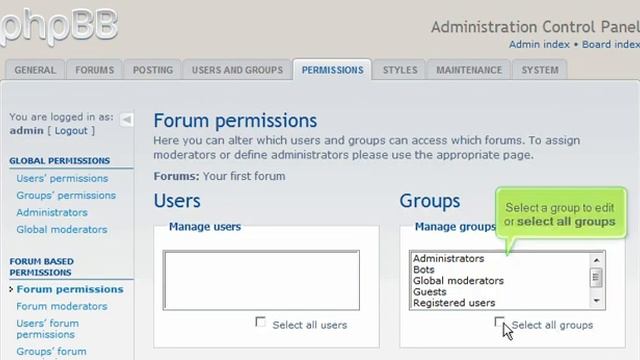Open the General tab

coord(35,70)
